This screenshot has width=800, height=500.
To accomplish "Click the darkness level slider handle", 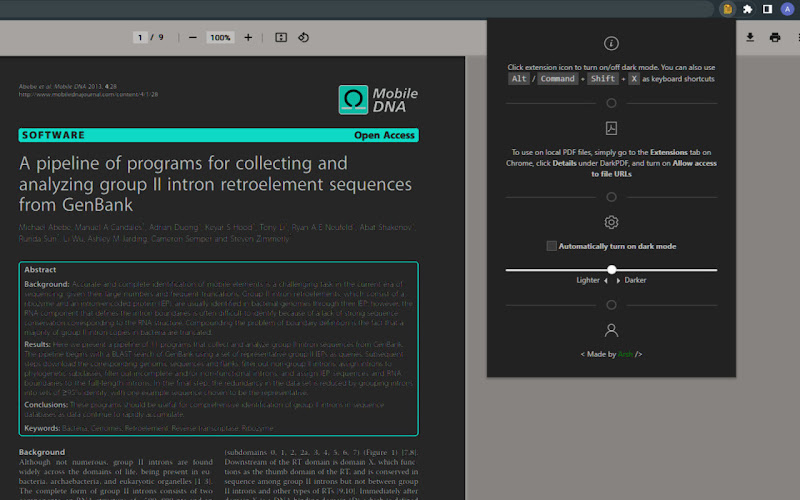I will pos(612,269).
